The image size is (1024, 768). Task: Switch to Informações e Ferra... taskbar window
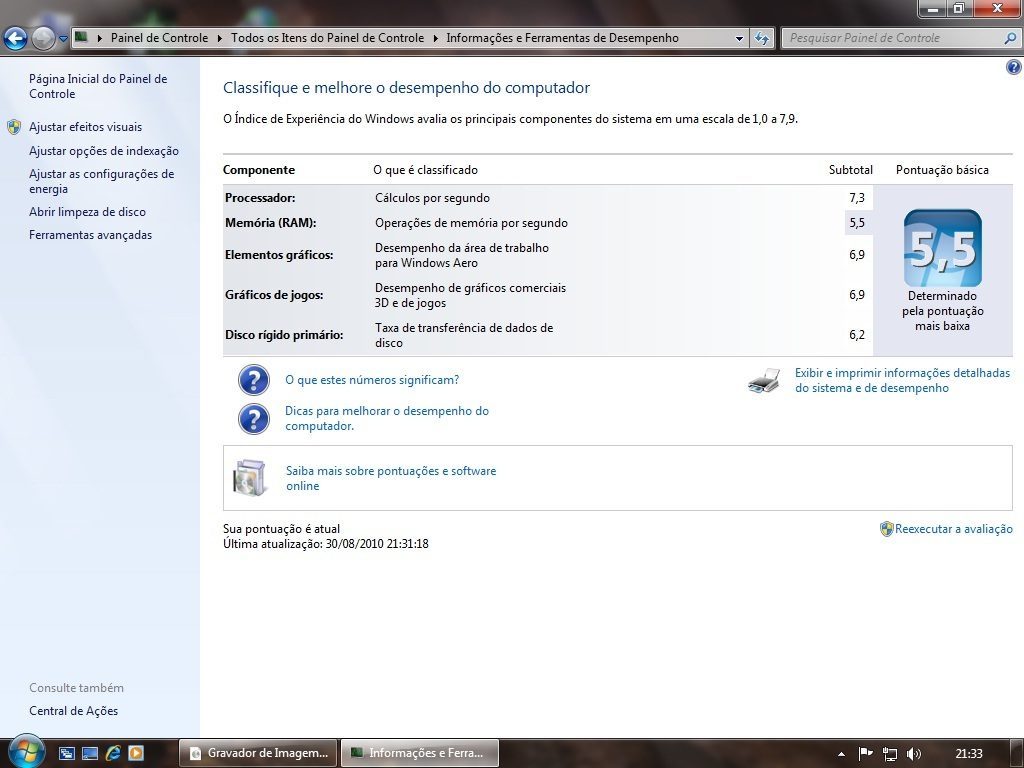[420, 753]
